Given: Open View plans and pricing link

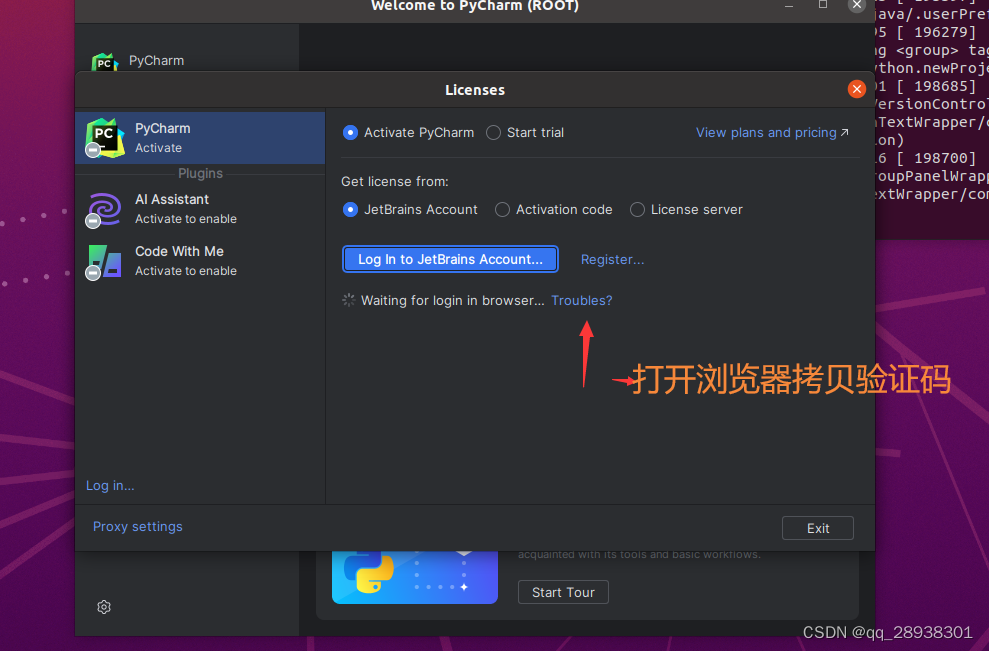Looking at the screenshot, I should point(772,132).
